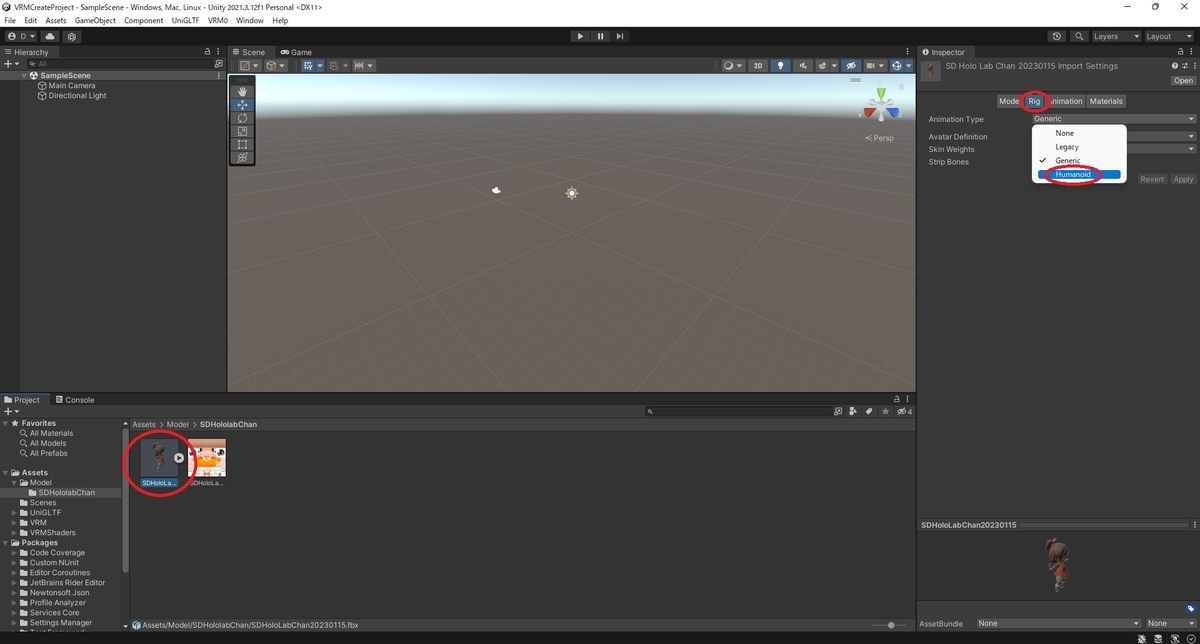Open Inspector help reference icon
1200x644 pixels.
click(x=1175, y=66)
